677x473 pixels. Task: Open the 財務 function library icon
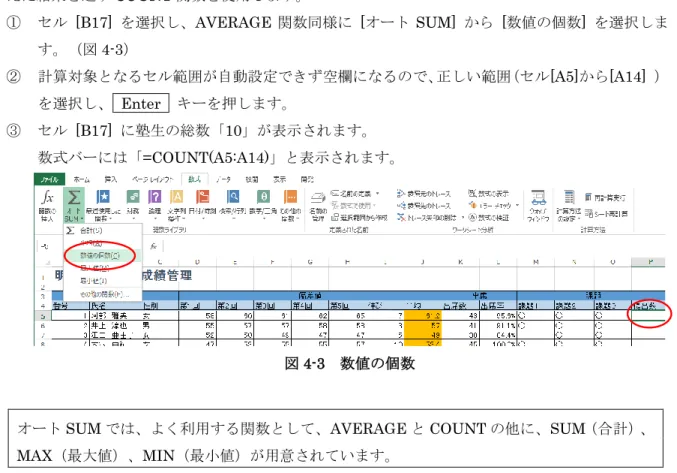pos(133,197)
